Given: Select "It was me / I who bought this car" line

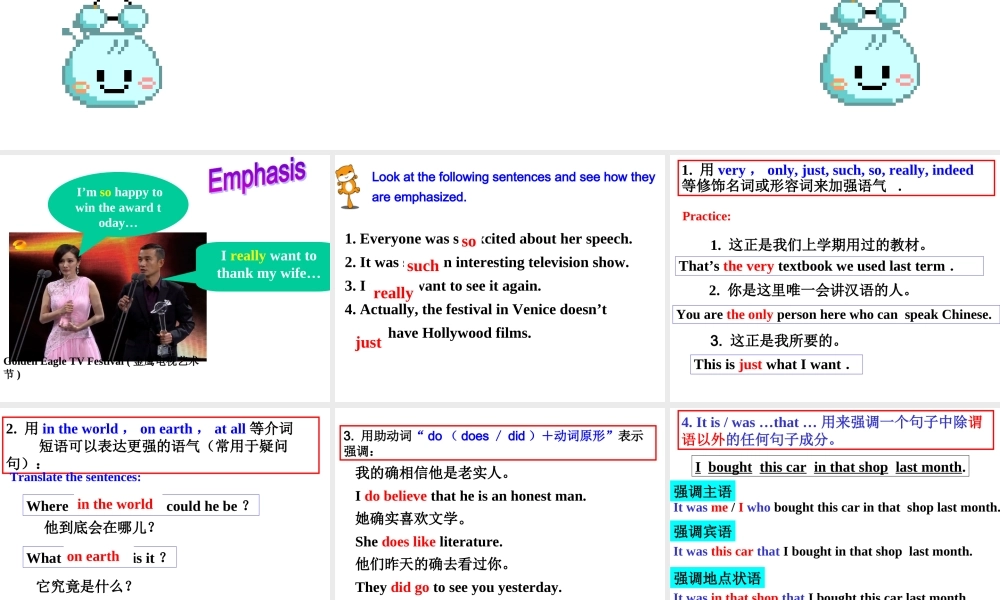Looking at the screenshot, I should point(836,508).
